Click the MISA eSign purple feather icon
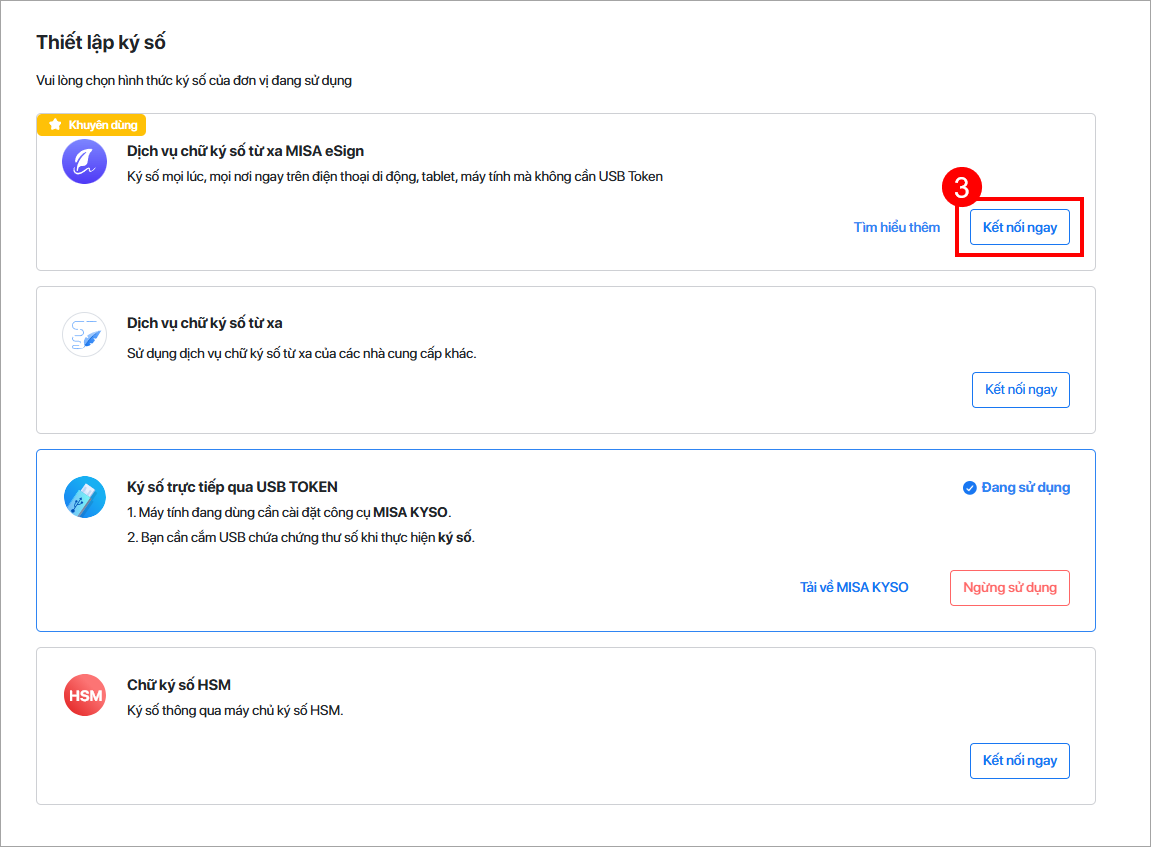1151x847 pixels. tap(84, 162)
